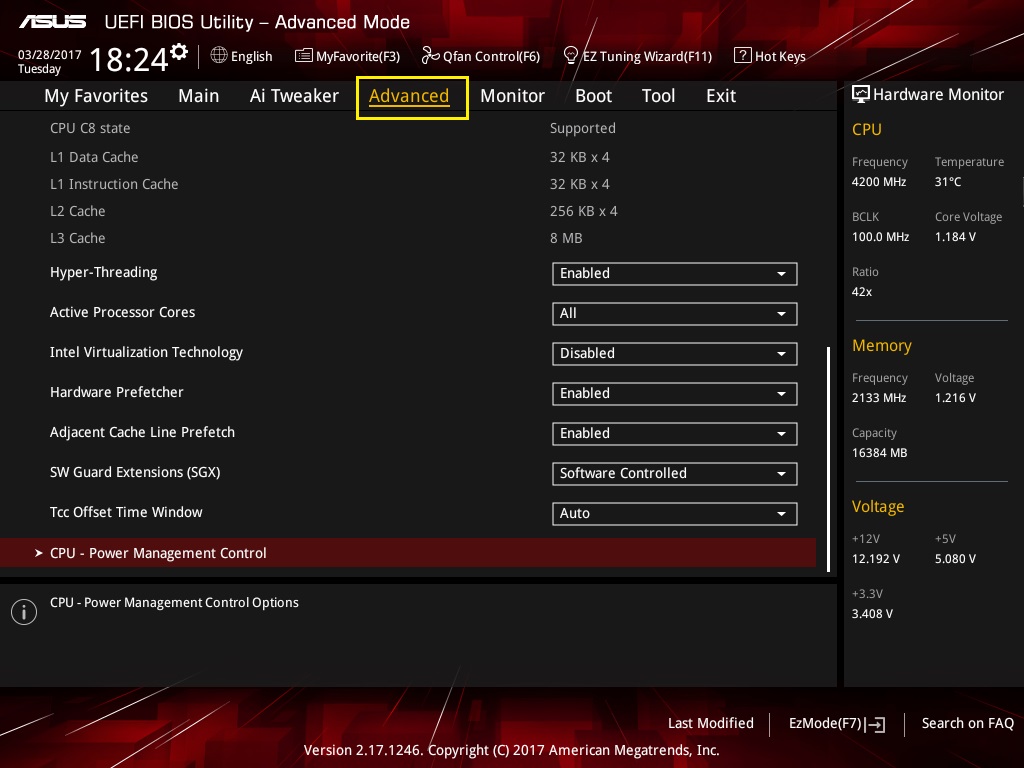The image size is (1024, 768).
Task: Click the ASUS logo
Action: click(52, 22)
